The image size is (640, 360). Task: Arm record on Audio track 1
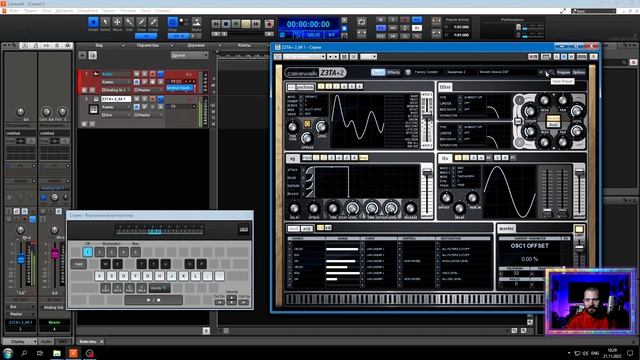click(153, 74)
